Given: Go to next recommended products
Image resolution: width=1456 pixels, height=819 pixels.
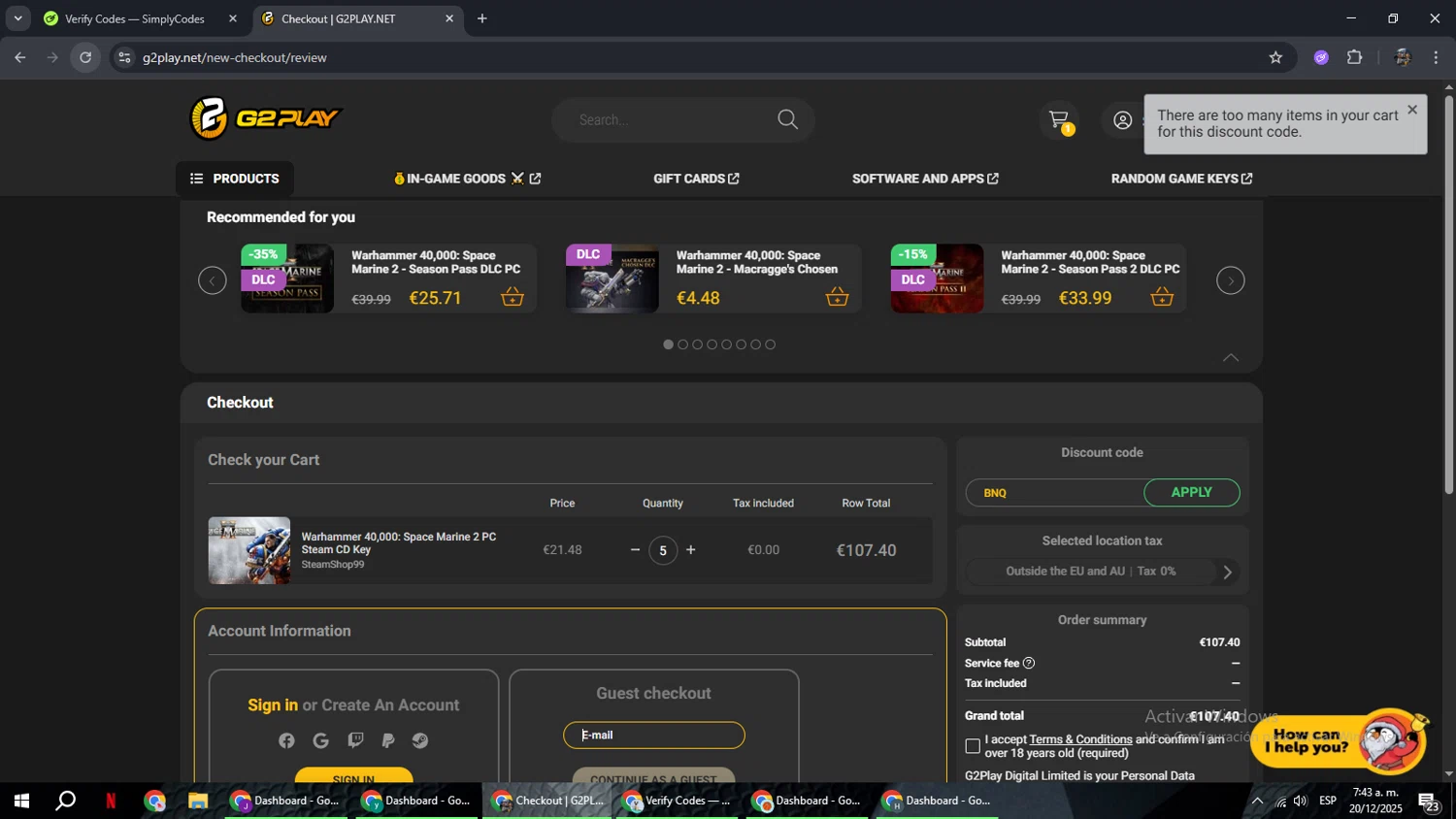Looking at the screenshot, I should 1231,280.
